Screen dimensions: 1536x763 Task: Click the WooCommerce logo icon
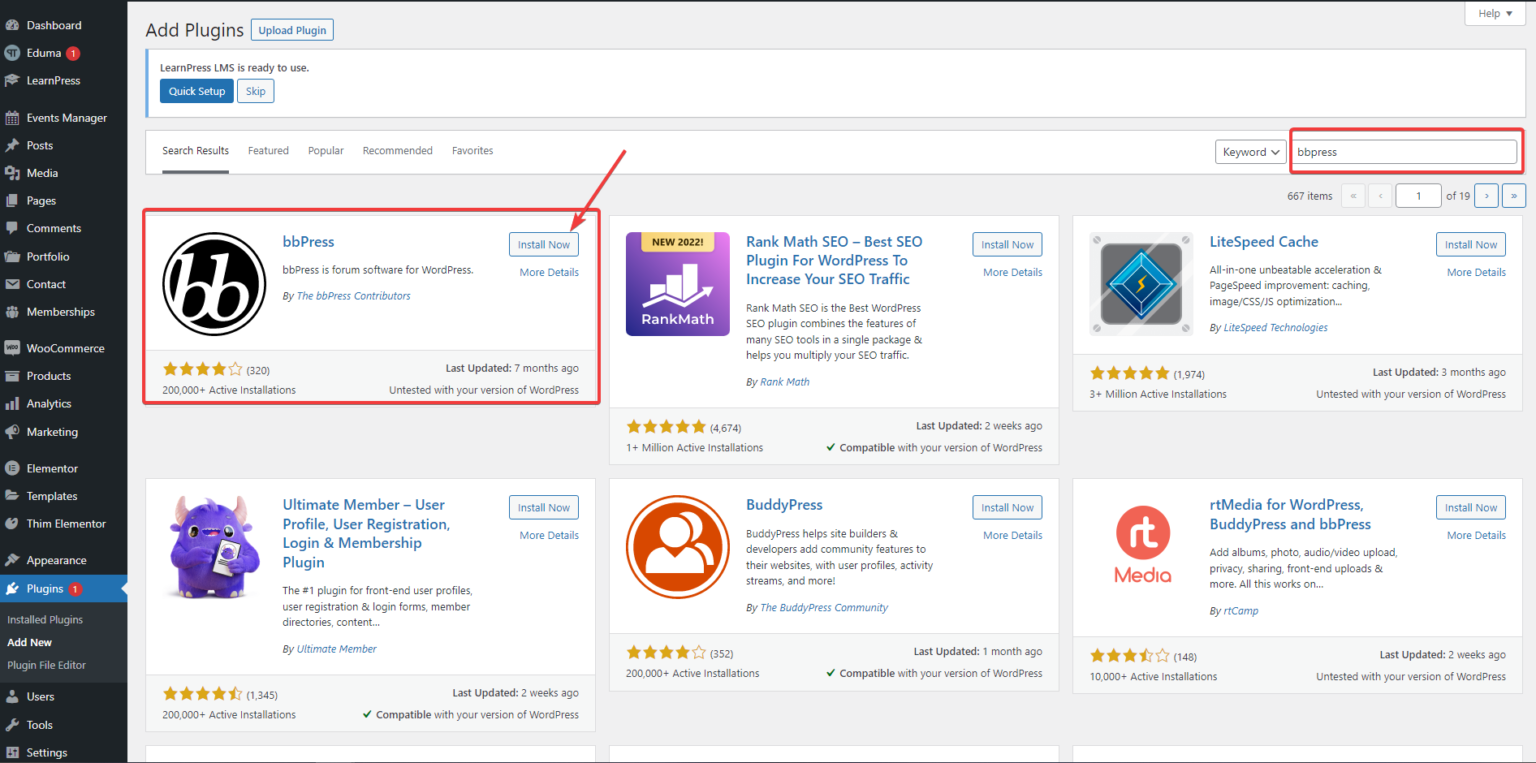(x=12, y=349)
